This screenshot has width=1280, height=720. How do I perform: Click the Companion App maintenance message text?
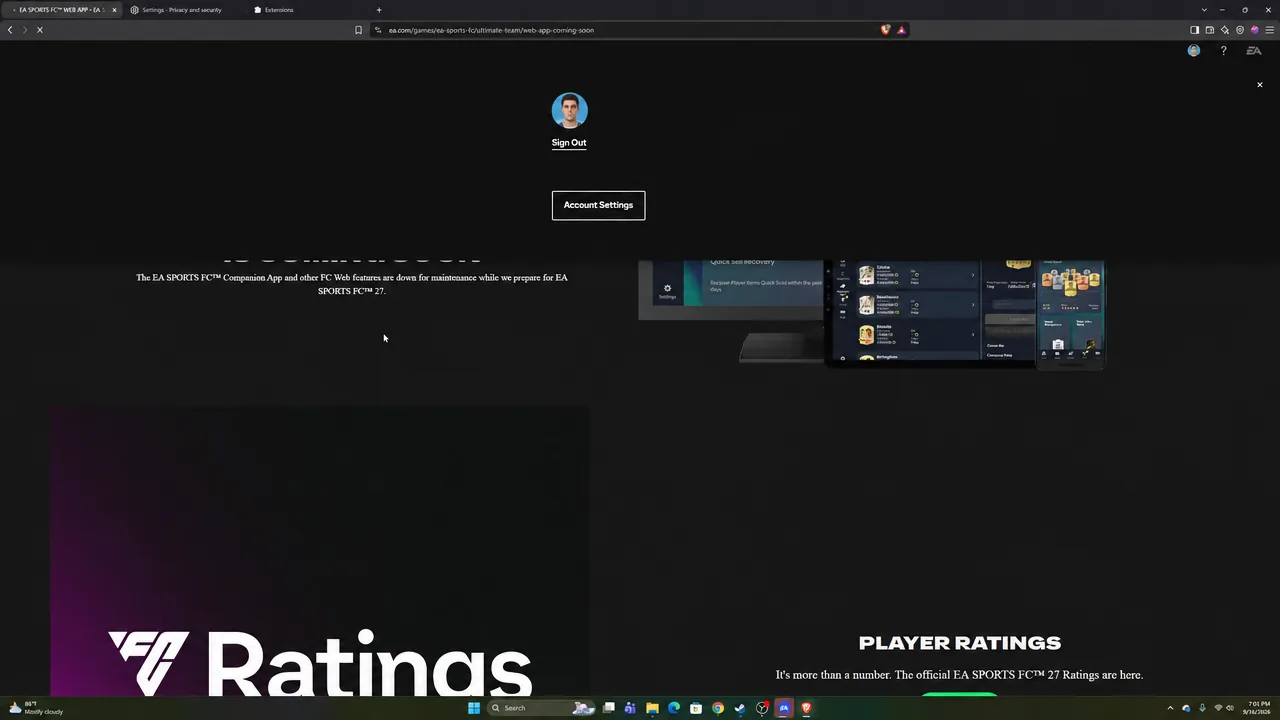click(352, 284)
